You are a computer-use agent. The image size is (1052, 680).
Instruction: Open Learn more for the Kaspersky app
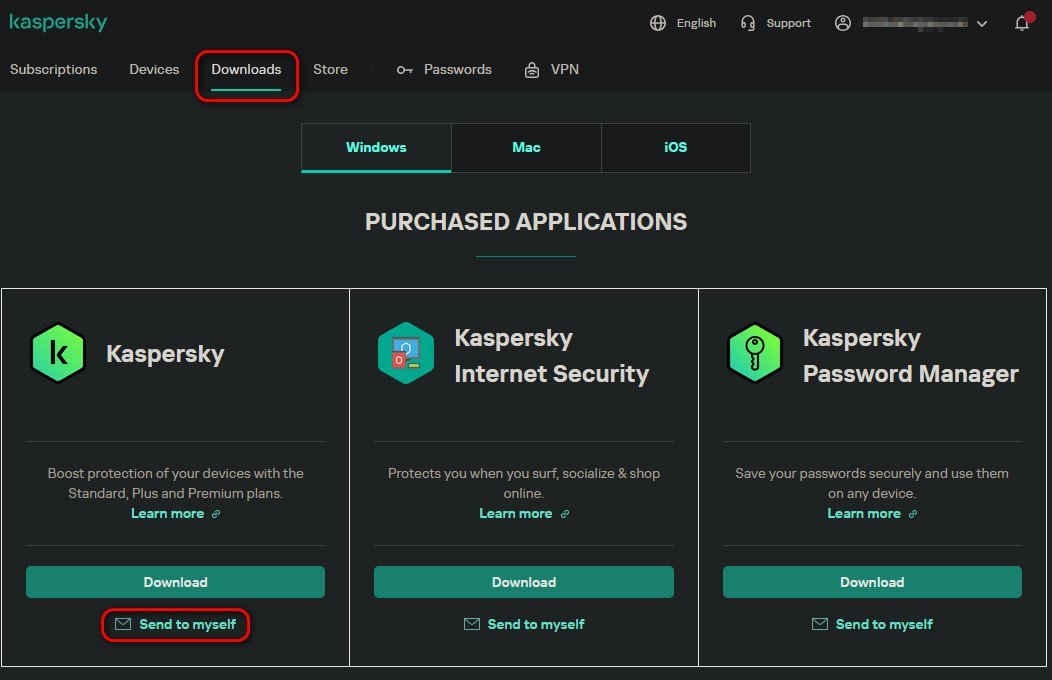[168, 514]
